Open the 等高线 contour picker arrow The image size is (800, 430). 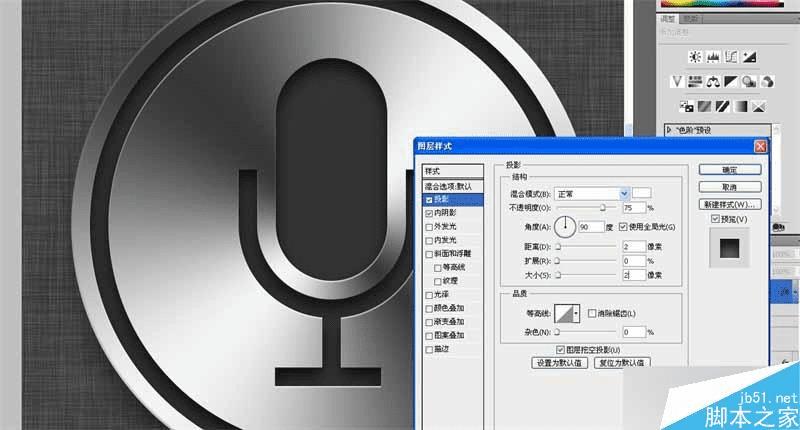[576, 313]
